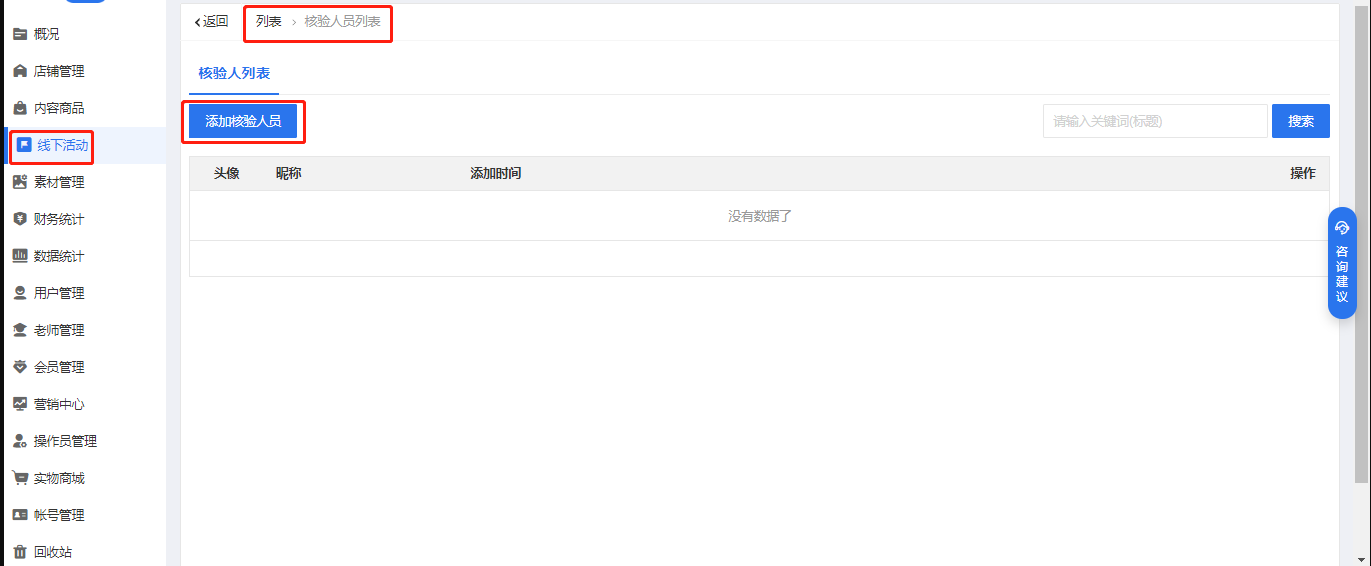Focus the keyword search input field
Image resolution: width=1371 pixels, height=566 pixels.
(1155, 121)
